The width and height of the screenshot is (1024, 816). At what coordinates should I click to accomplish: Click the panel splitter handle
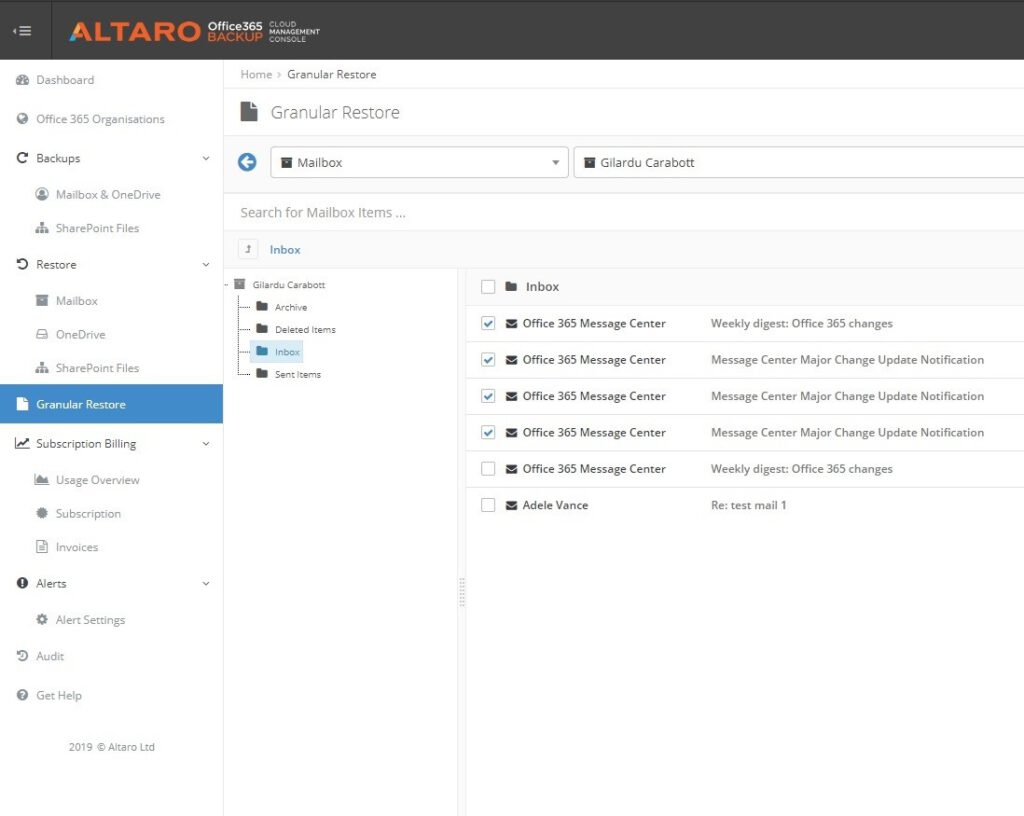(x=462, y=592)
